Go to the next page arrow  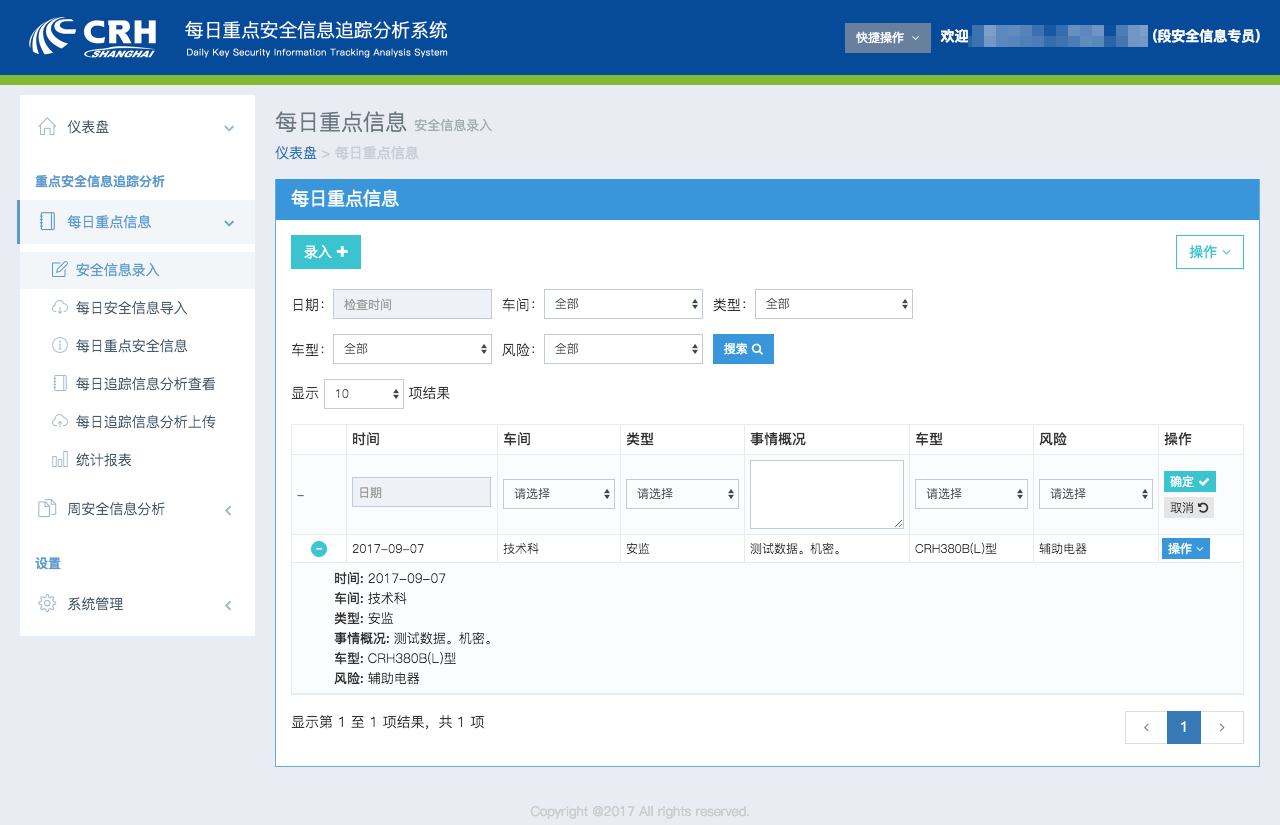point(1222,728)
